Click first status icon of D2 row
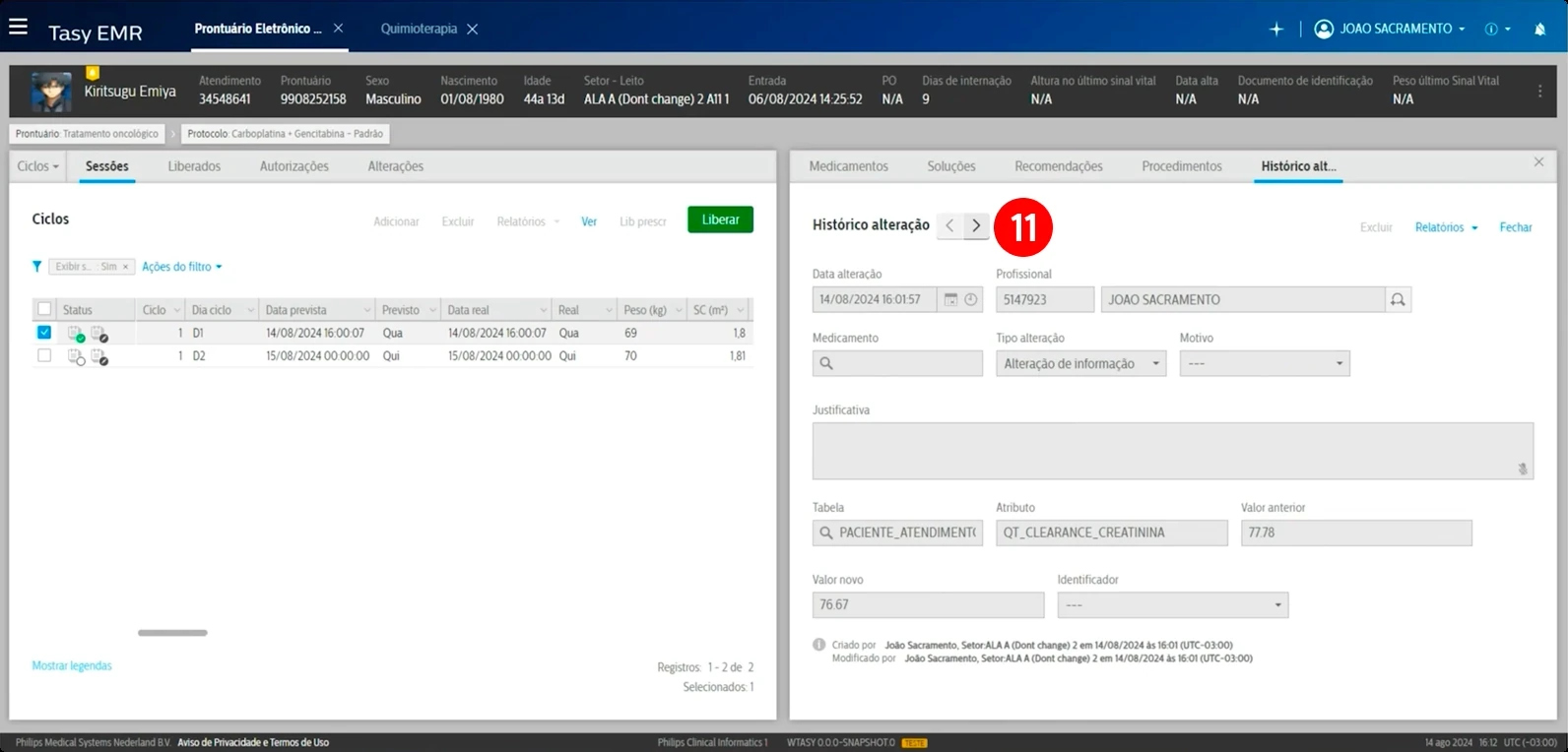This screenshot has width=1568, height=752. [x=76, y=356]
